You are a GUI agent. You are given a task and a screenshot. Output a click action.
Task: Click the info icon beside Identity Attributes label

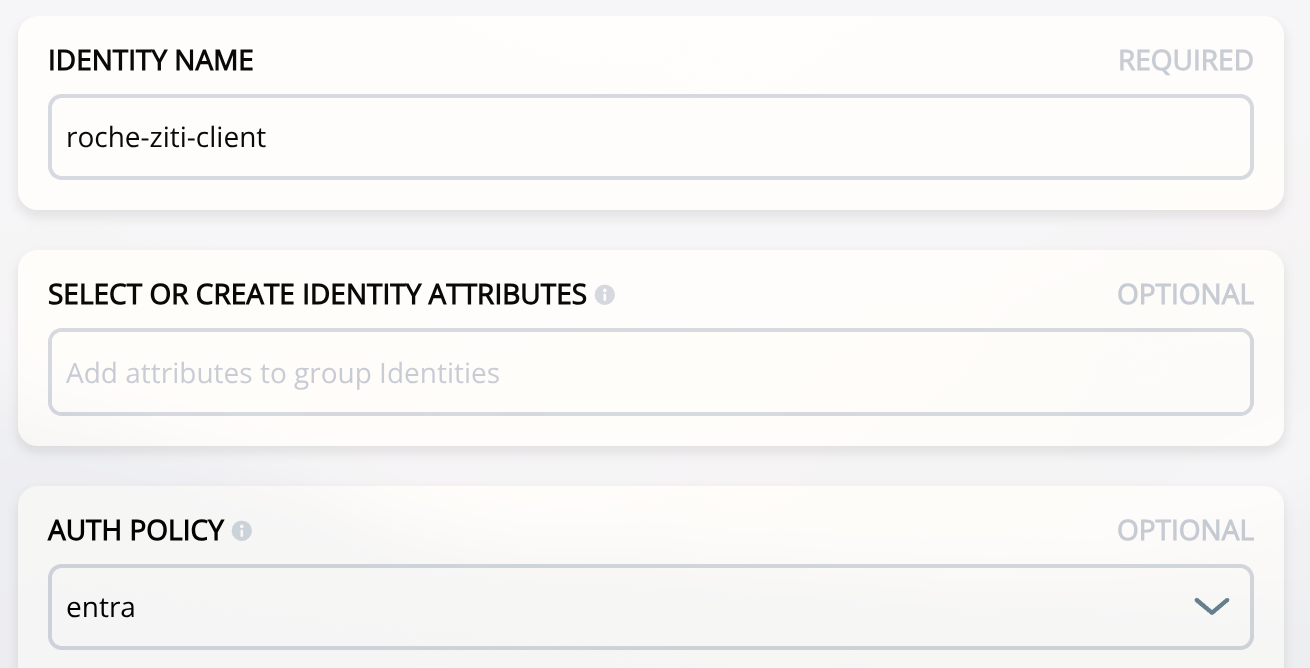(x=604, y=295)
